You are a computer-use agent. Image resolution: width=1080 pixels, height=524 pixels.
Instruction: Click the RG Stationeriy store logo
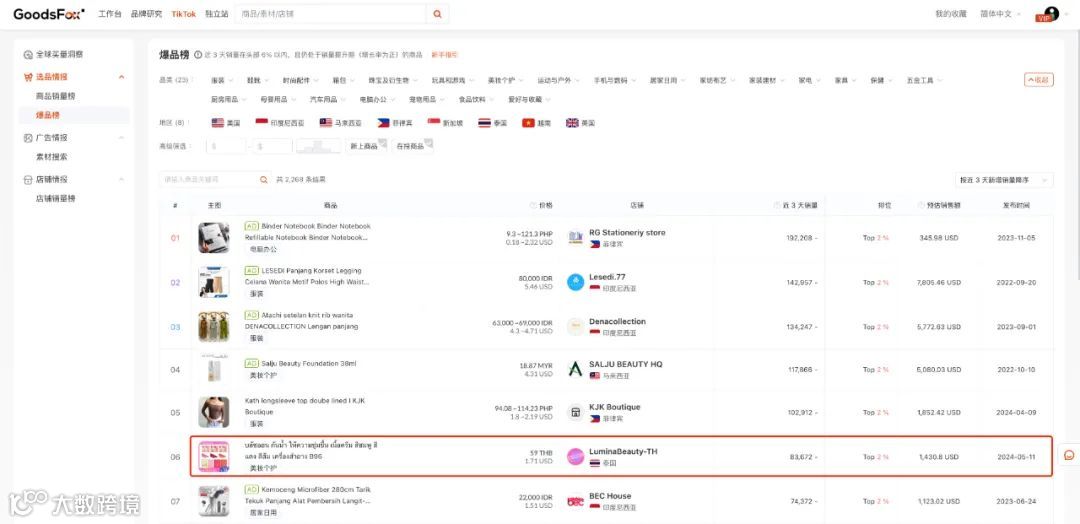pyautogui.click(x=575, y=238)
